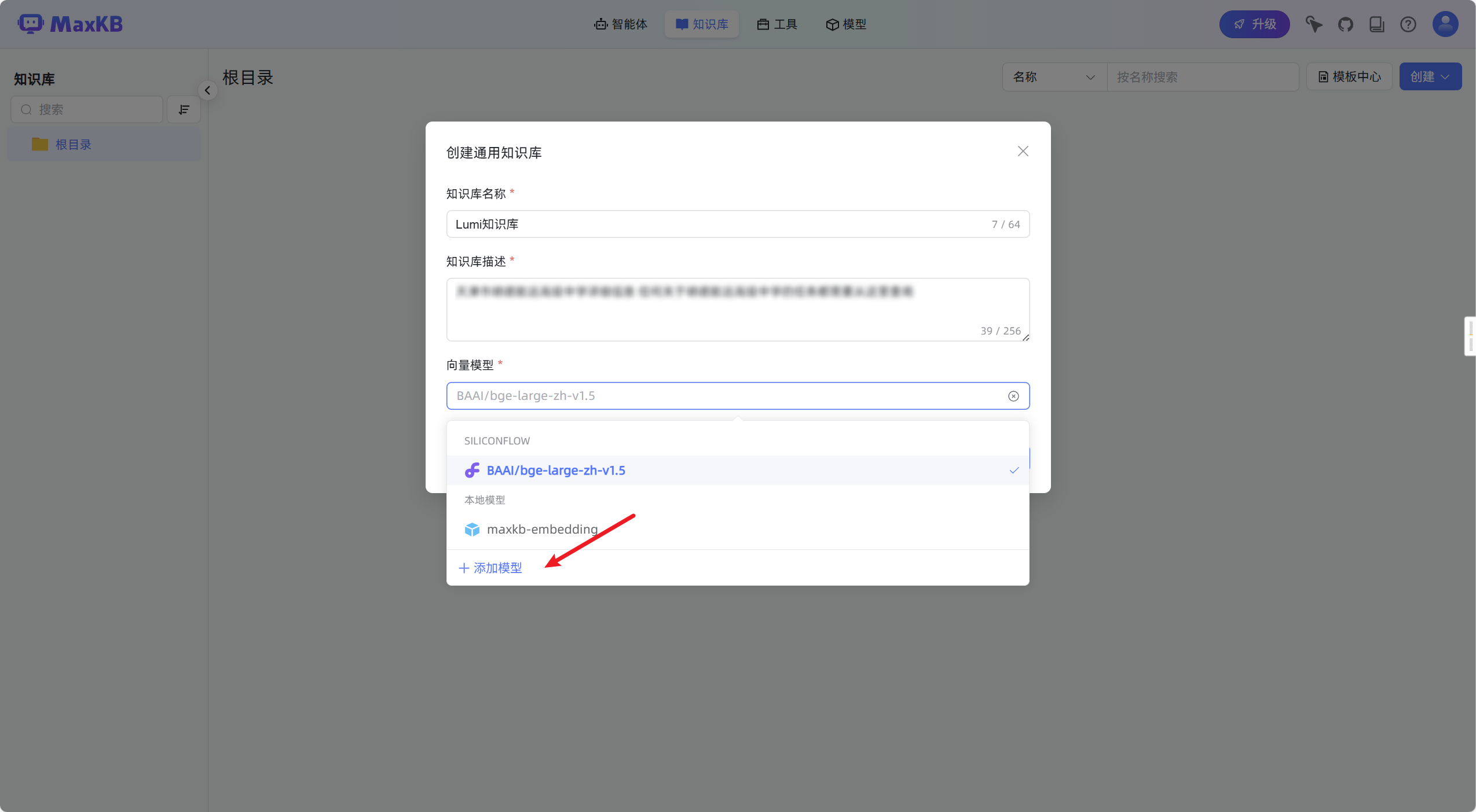Click the user avatar icon
The height and width of the screenshot is (812, 1476).
(x=1445, y=24)
